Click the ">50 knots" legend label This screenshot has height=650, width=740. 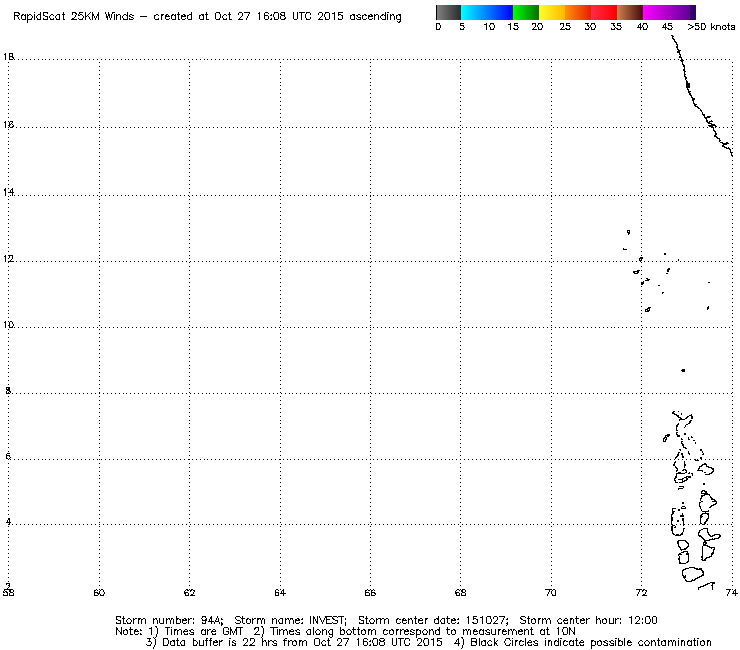pos(711,27)
